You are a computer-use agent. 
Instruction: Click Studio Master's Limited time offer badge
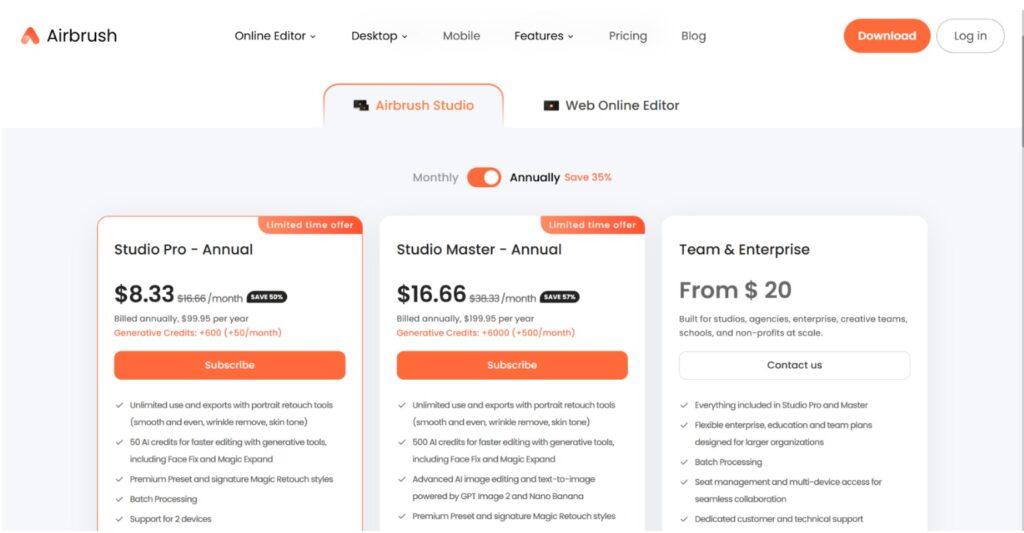(x=592, y=225)
